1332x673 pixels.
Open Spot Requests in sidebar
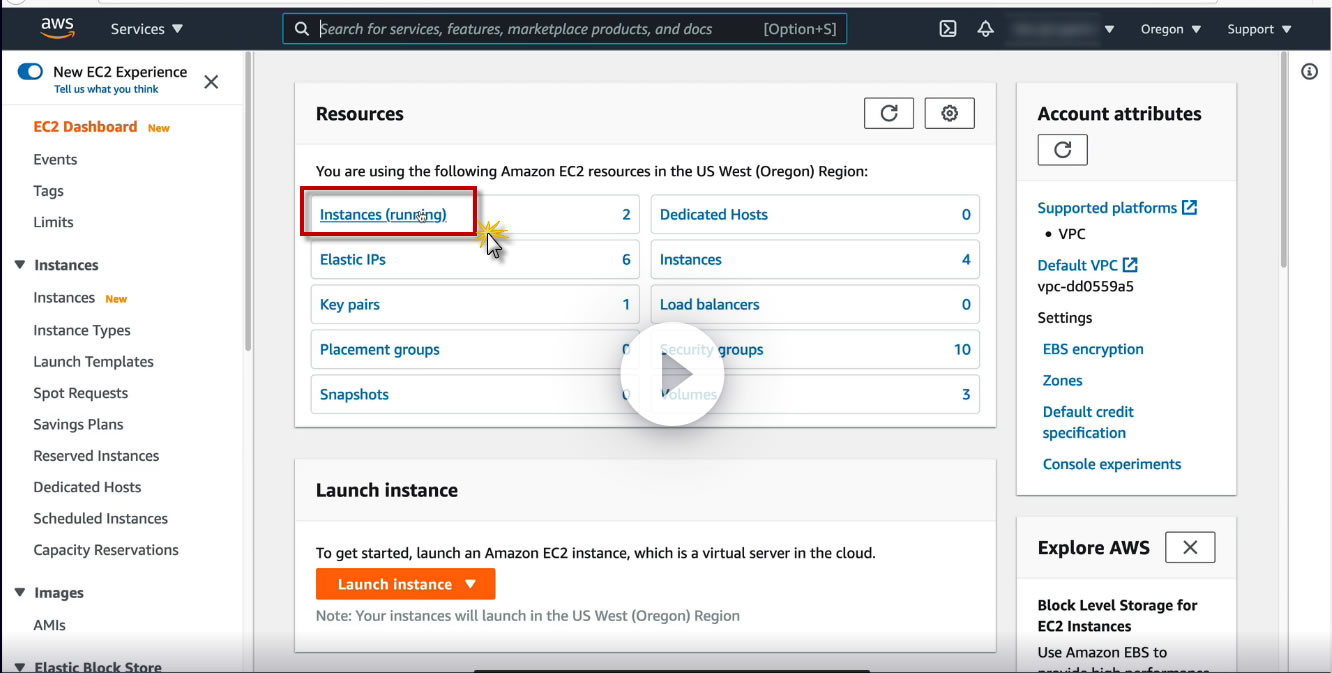pos(80,393)
